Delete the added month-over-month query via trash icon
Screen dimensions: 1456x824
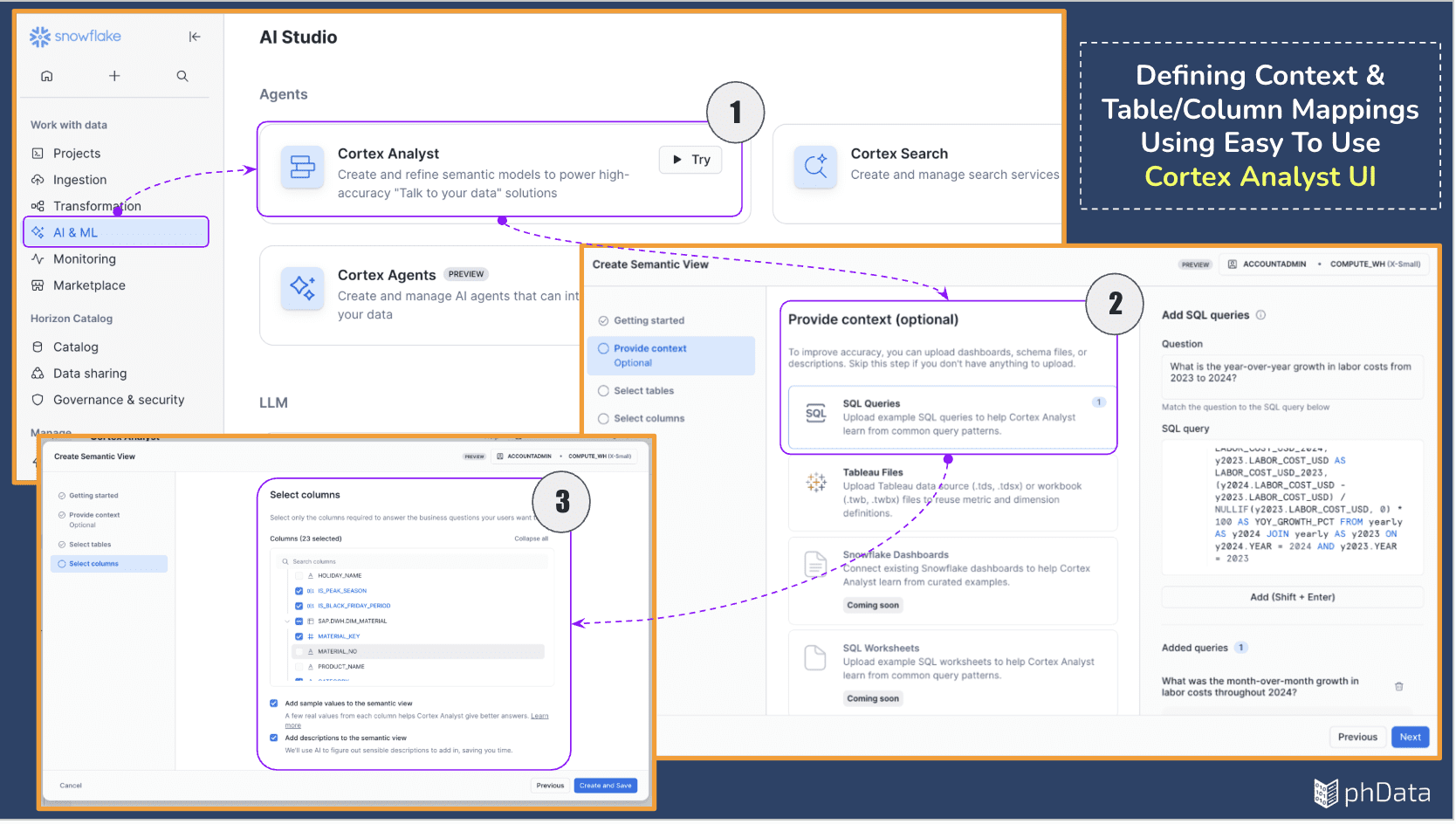[x=1399, y=687]
